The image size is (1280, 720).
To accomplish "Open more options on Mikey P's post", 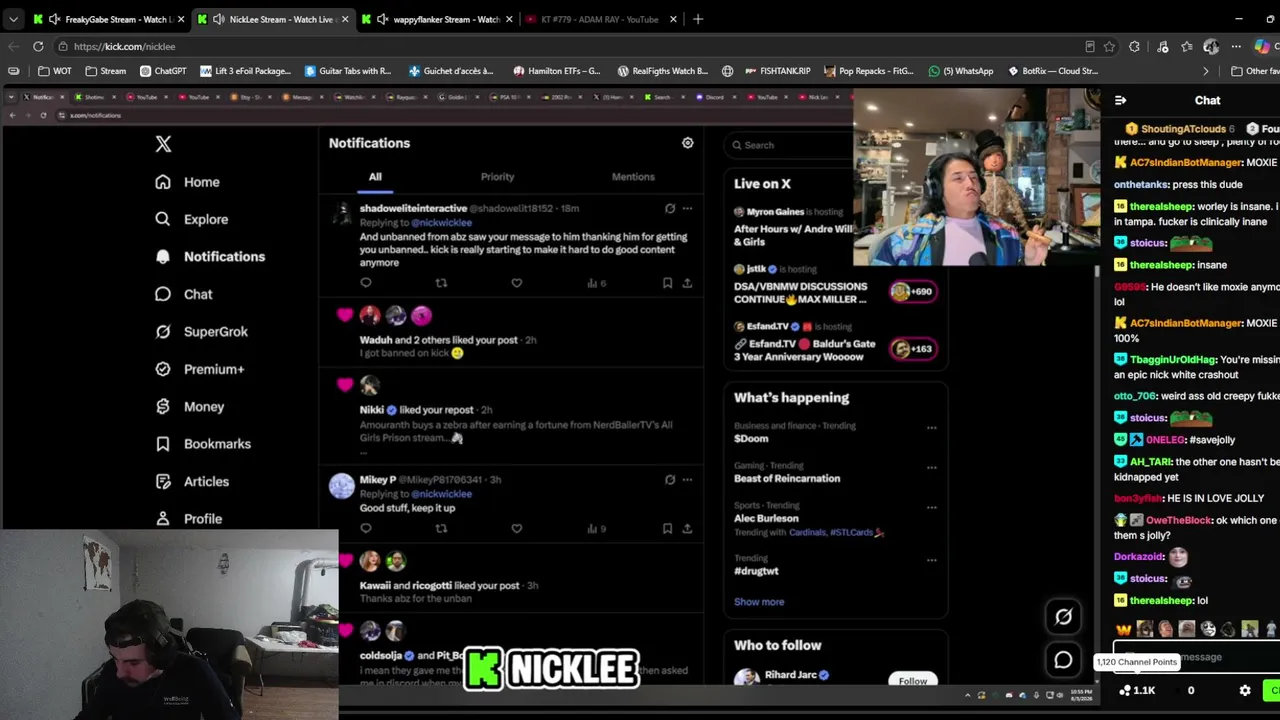I will pos(687,479).
